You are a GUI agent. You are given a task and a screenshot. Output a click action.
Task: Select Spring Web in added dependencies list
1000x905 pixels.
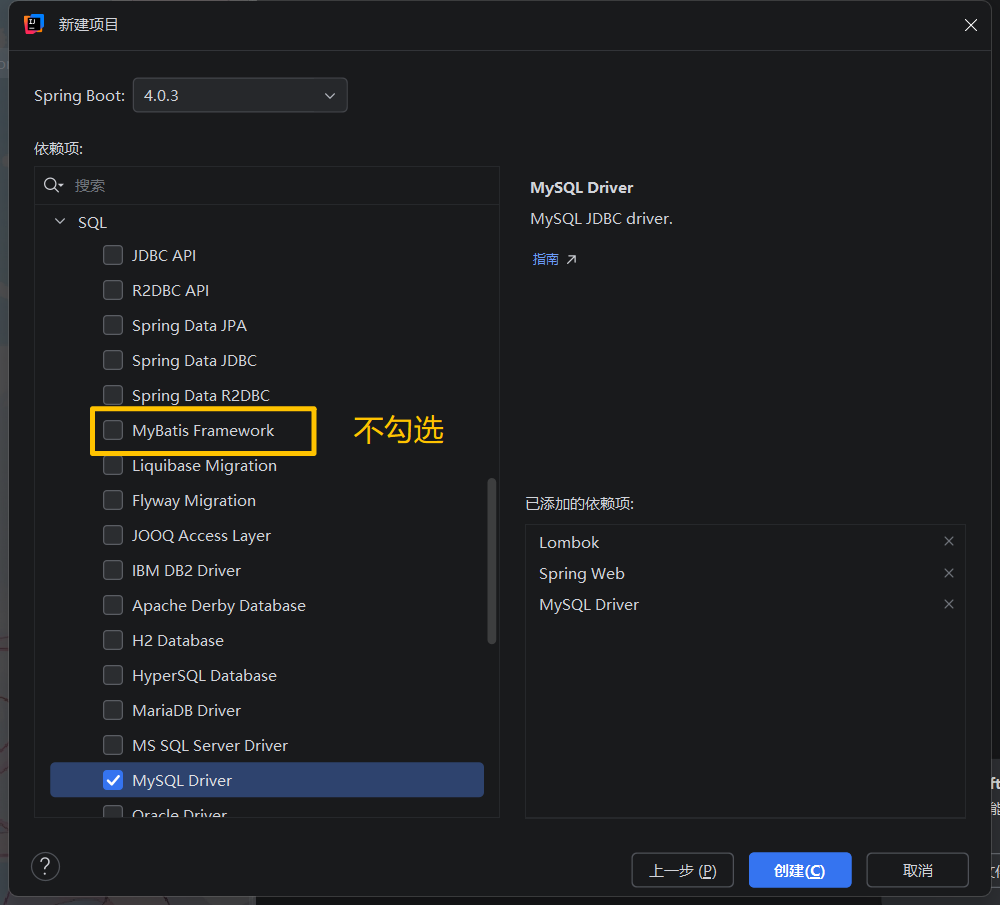click(x=582, y=573)
